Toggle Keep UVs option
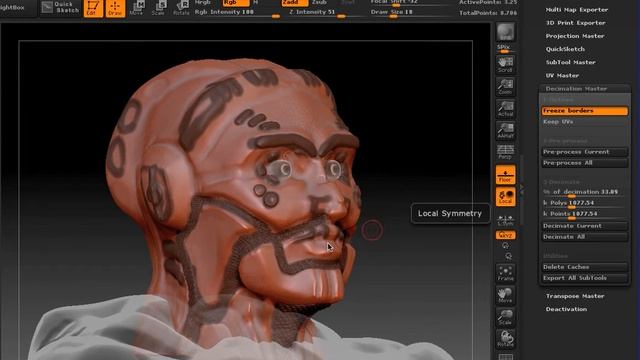640x360 pixels. 584,122
